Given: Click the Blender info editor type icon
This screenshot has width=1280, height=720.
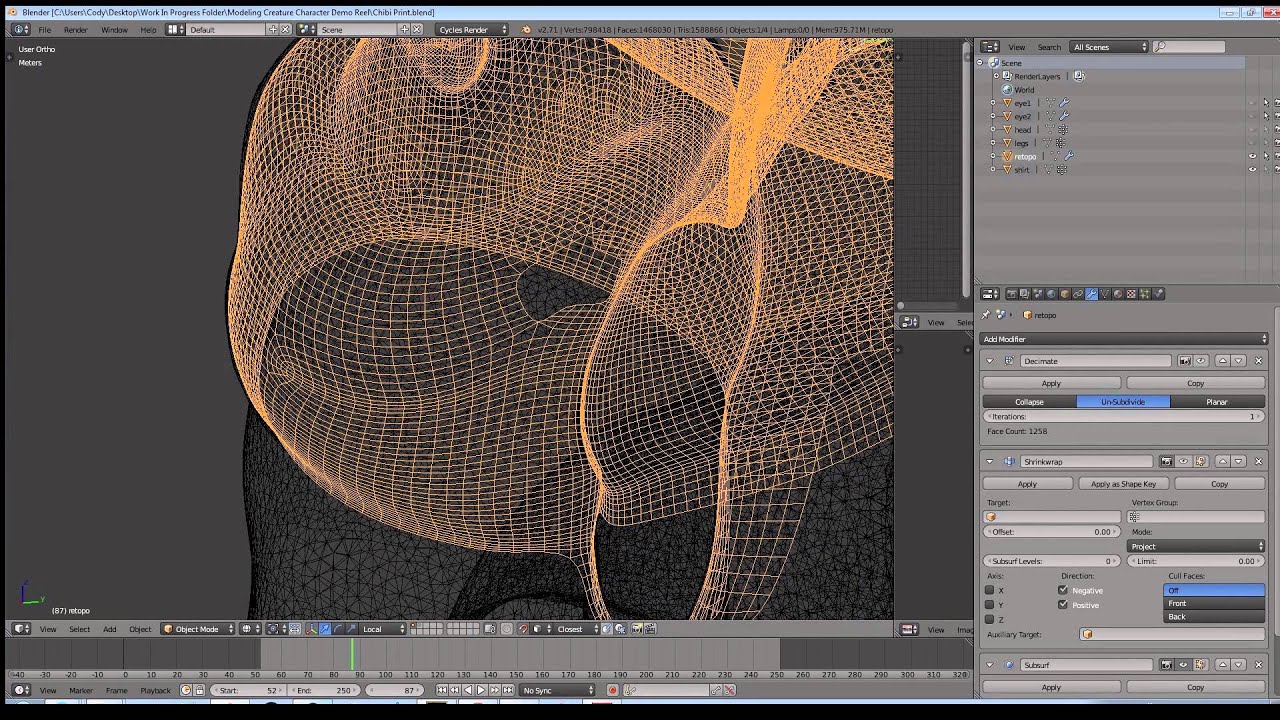Looking at the screenshot, I should [x=21, y=29].
